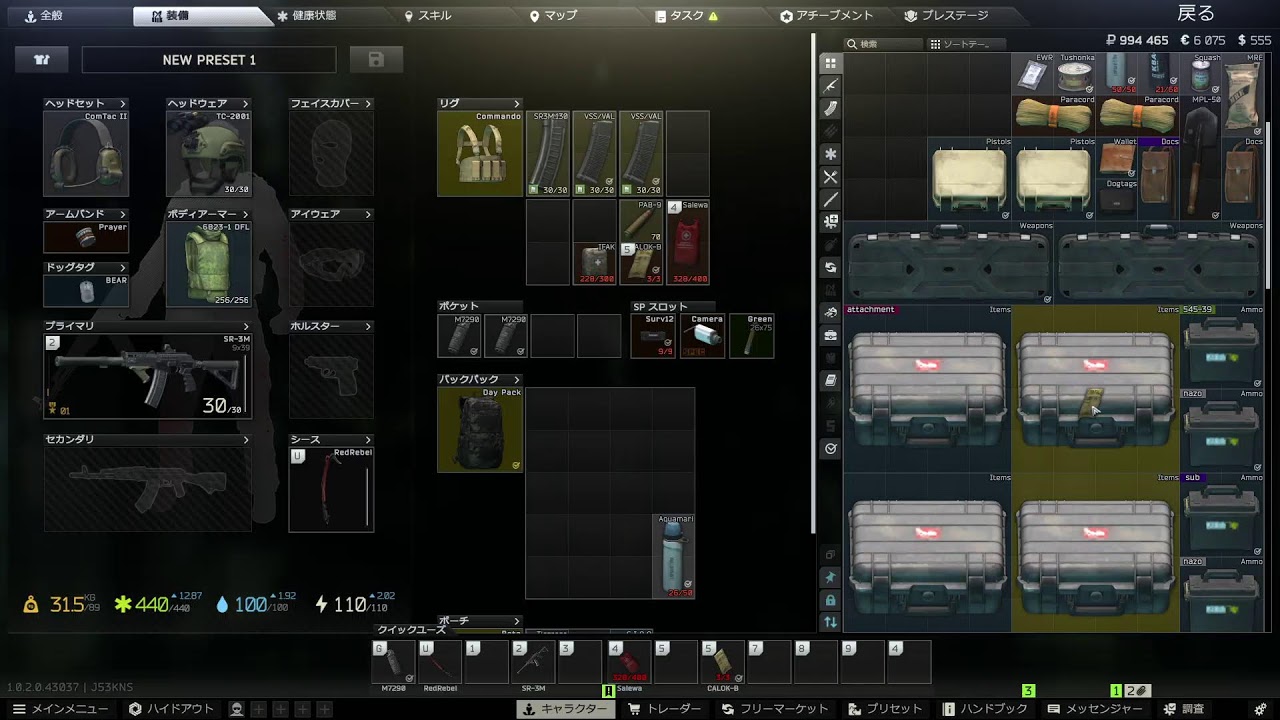Expand the セカンダリ slot arrow

click(x=246, y=439)
